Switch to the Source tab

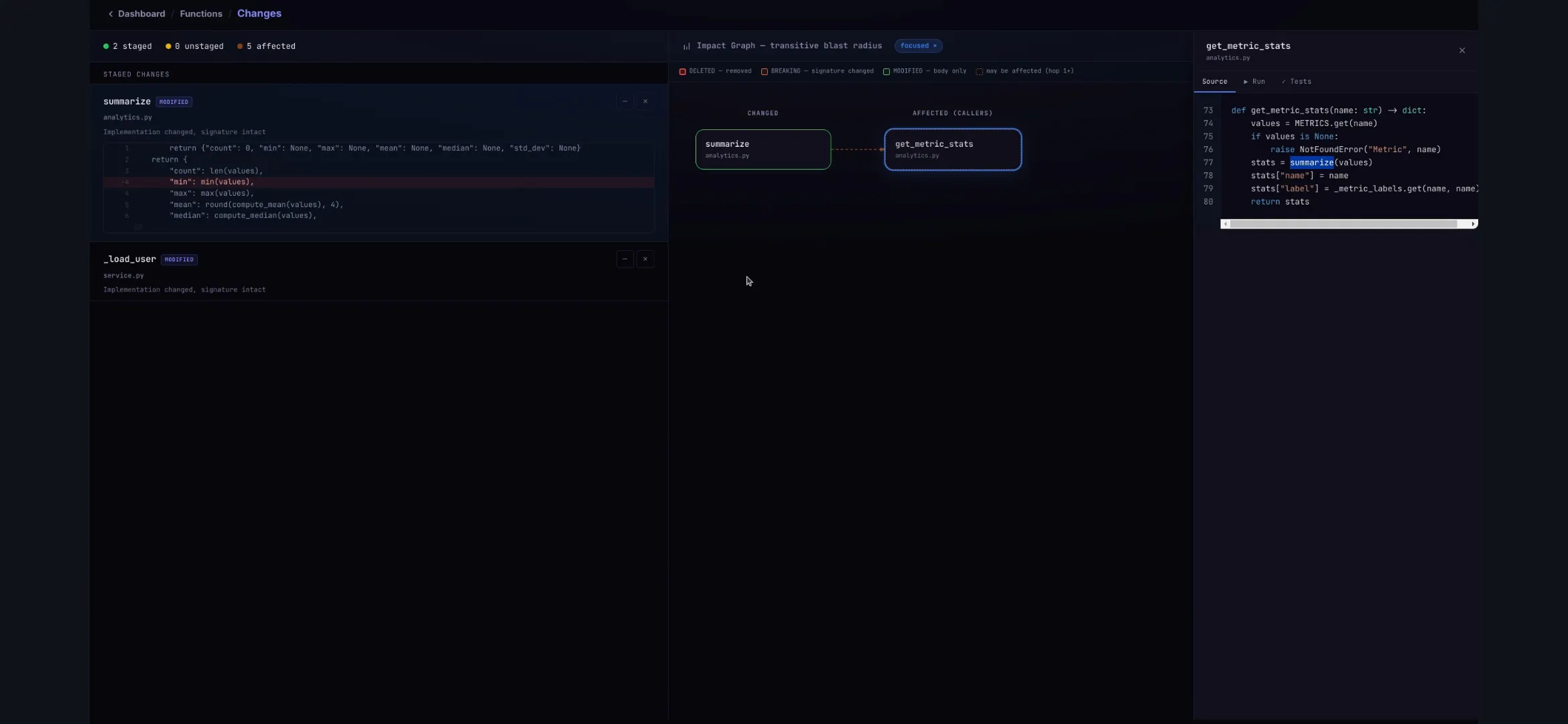click(x=1214, y=82)
